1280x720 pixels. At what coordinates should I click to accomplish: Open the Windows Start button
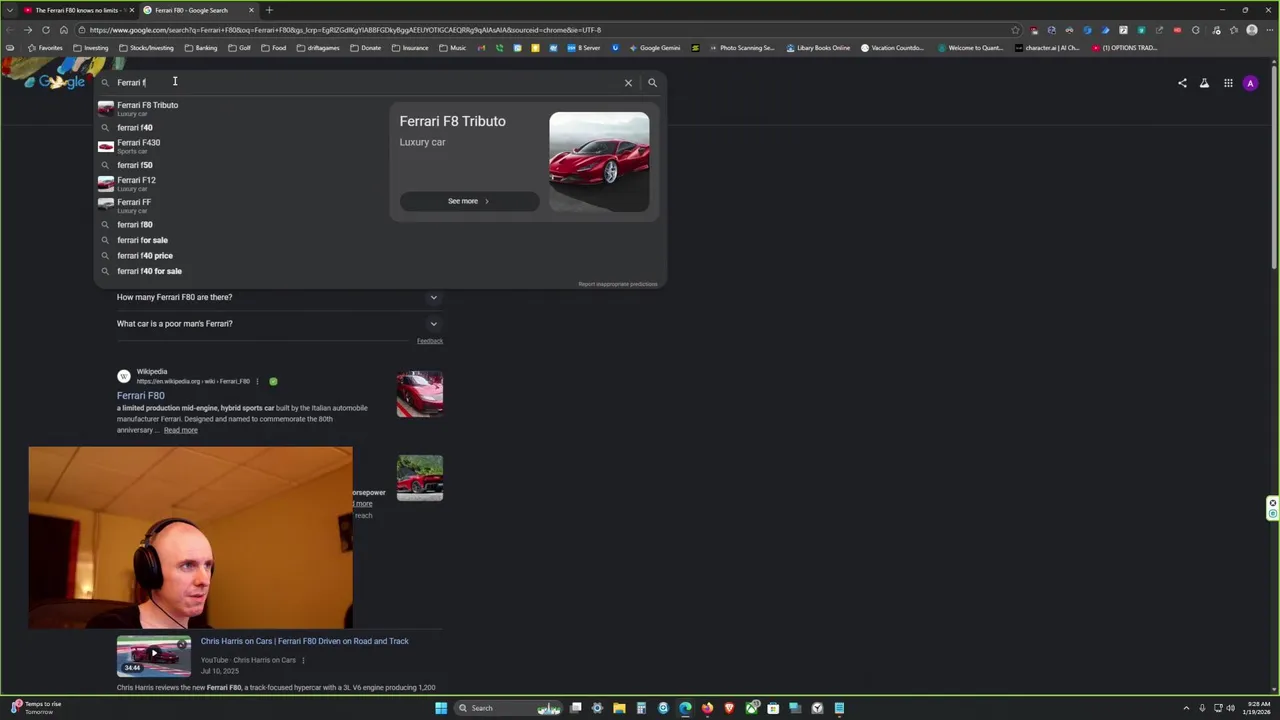[x=440, y=708]
